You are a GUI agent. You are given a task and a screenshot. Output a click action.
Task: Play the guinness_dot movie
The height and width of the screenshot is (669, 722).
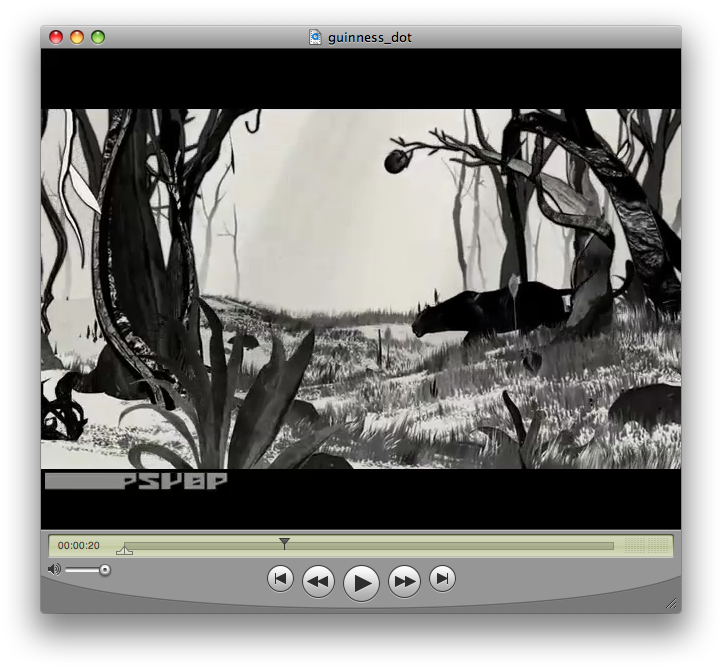pos(361,583)
